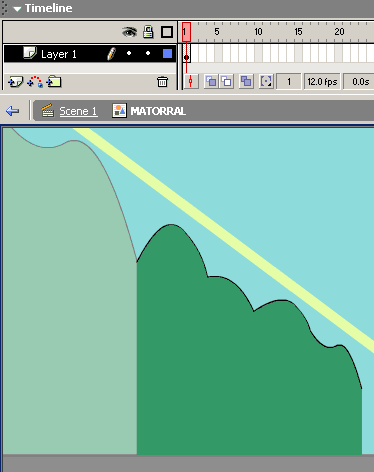Image resolution: width=374 pixels, height=472 pixels.
Task: Click Layer 1 blue outline color swatch
Action: [x=167, y=54]
